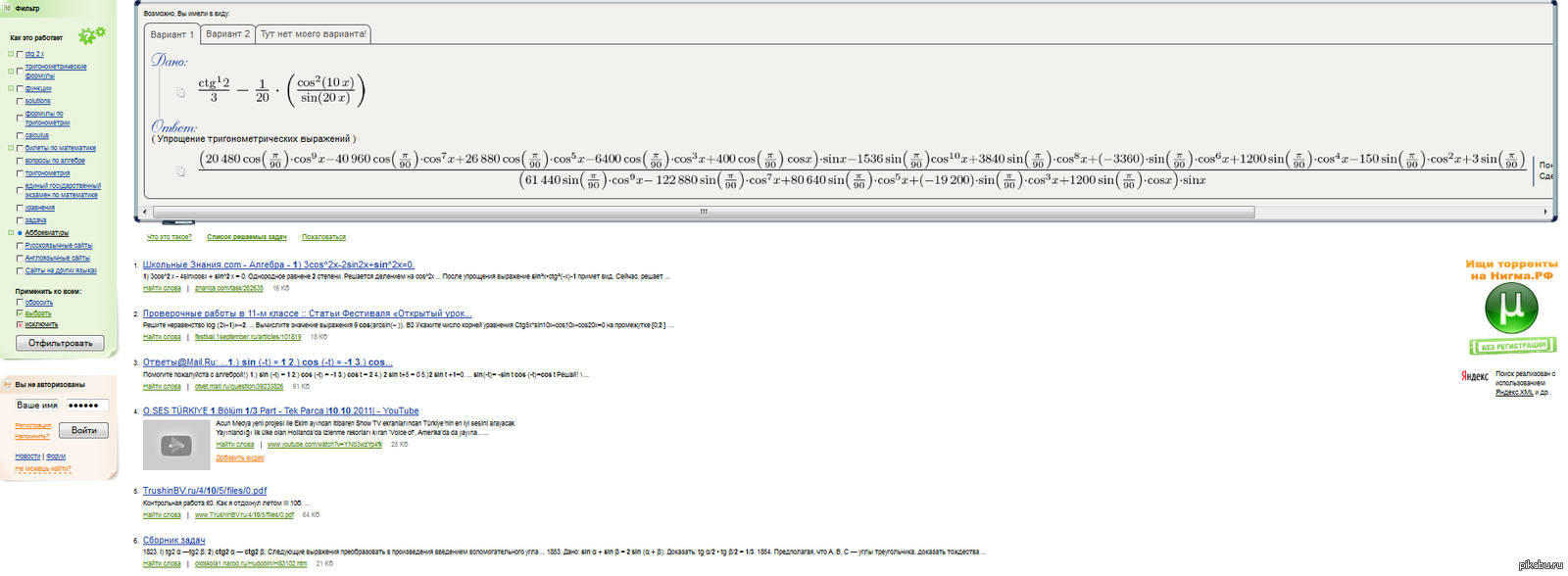This screenshot has width=1568, height=576.
Task: Click the 'Не можешь найти?' link
Action: pos(43,468)
